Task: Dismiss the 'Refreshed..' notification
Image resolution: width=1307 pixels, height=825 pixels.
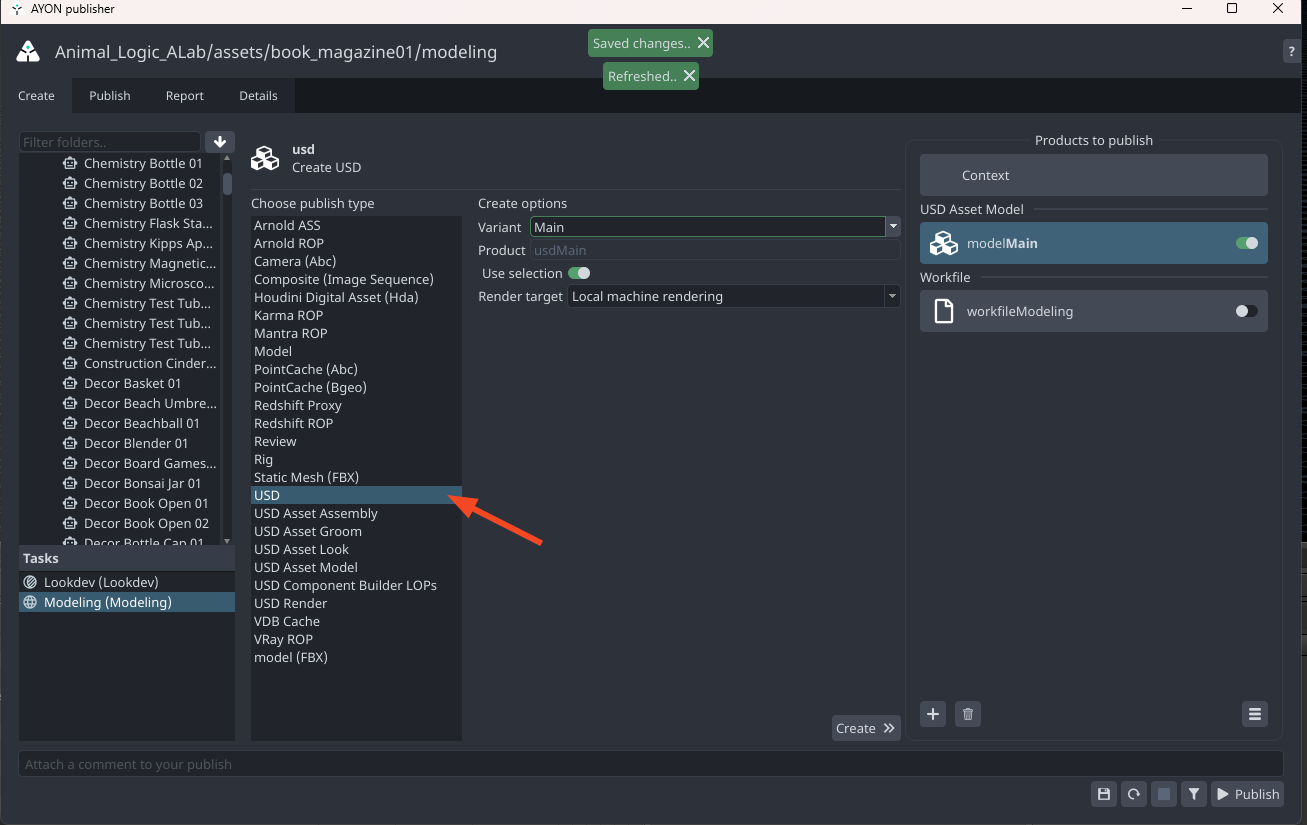Action: pyautogui.click(x=689, y=76)
